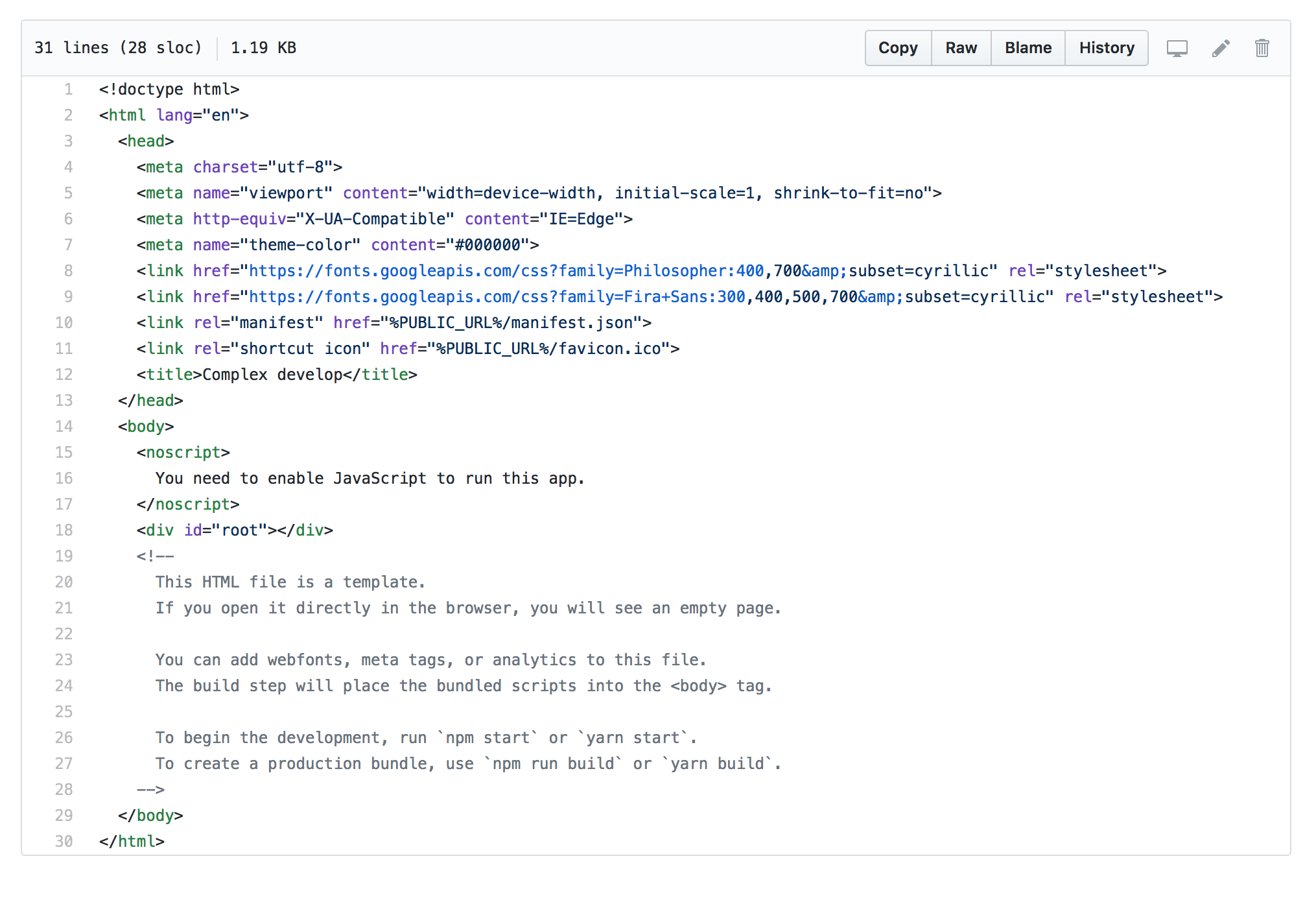View file History
This screenshot has width=1316, height=913.
point(1106,48)
